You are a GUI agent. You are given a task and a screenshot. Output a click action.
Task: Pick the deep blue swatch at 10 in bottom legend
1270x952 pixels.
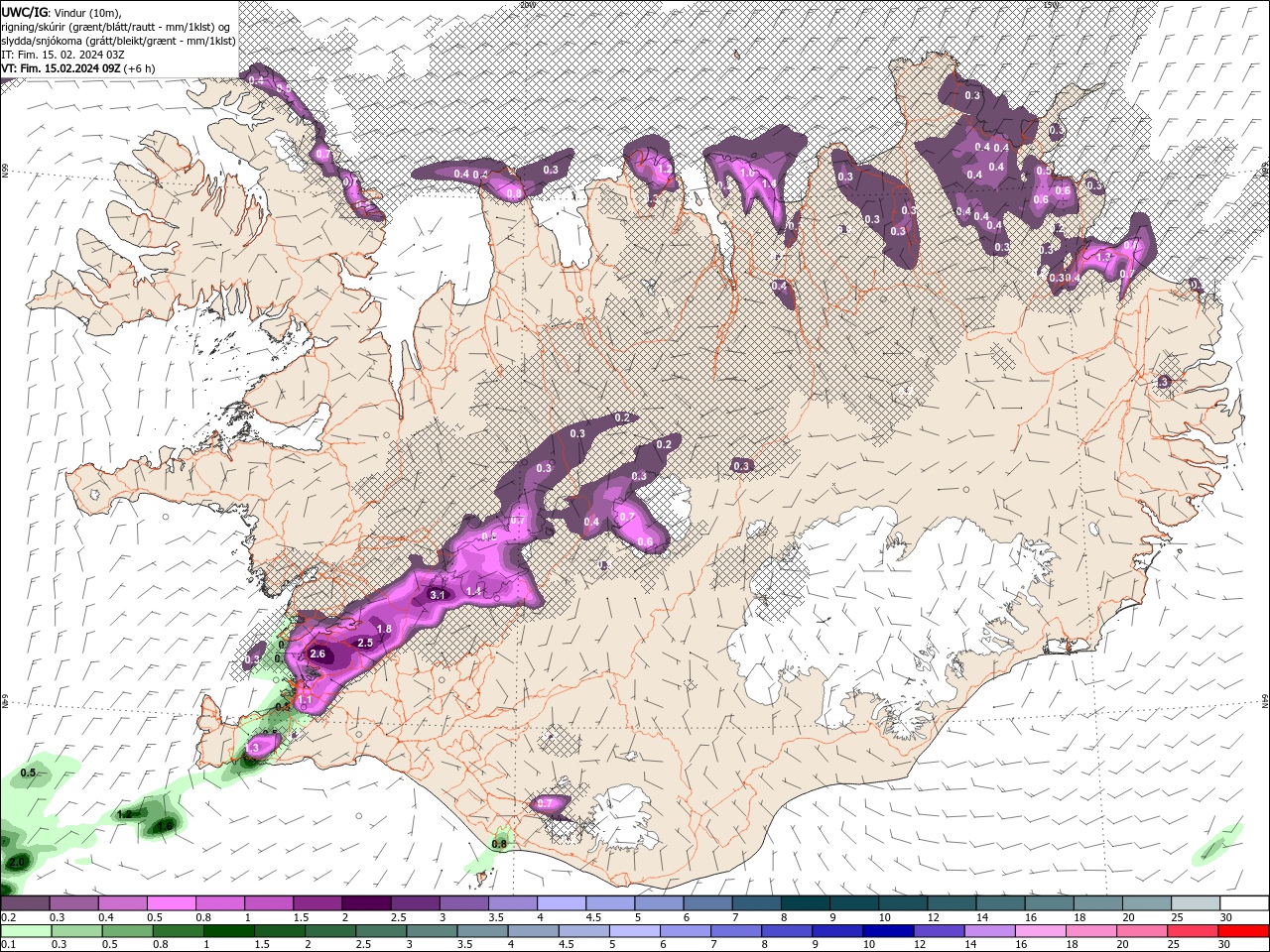point(888,931)
